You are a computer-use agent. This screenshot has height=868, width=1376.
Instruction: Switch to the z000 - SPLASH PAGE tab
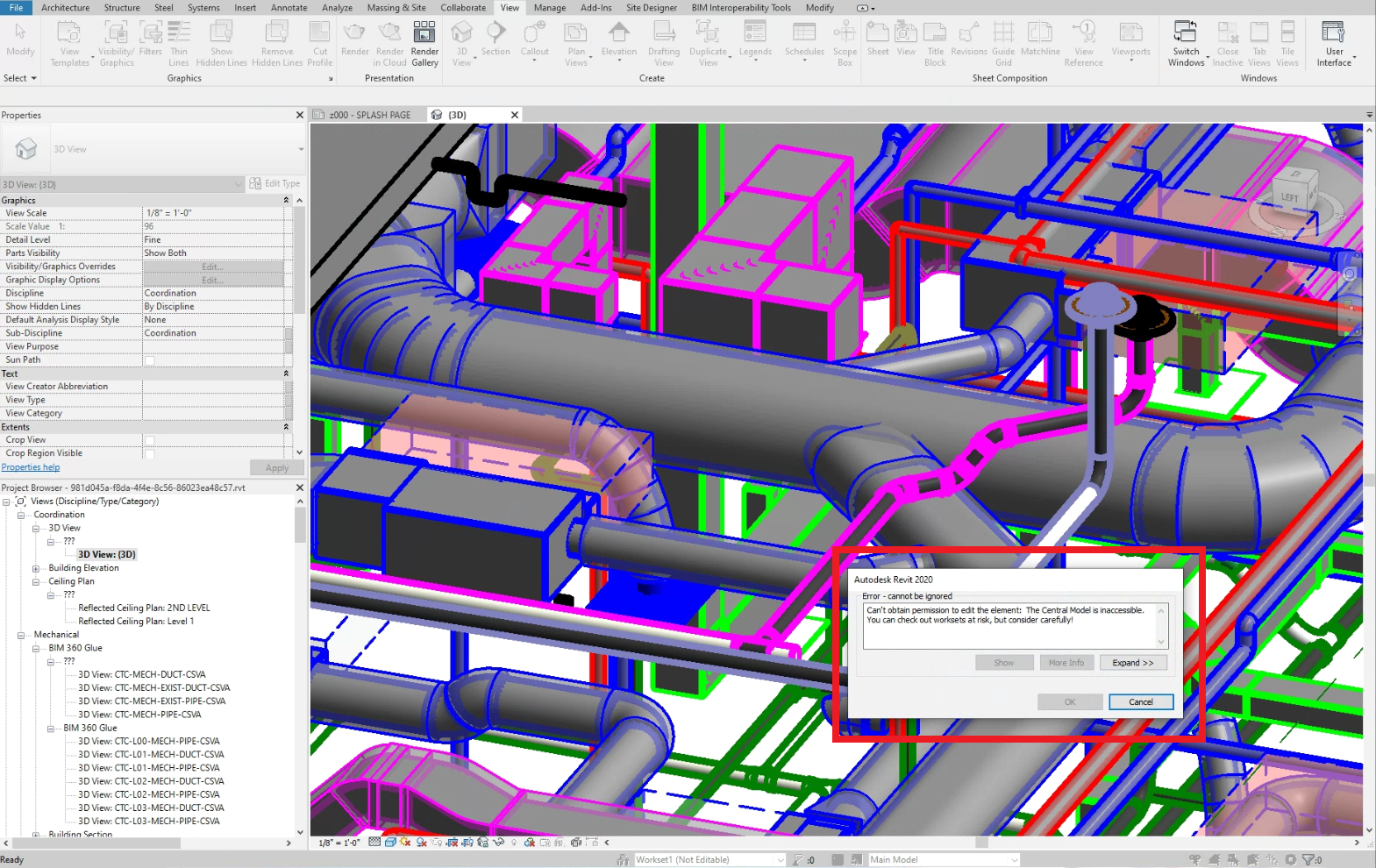(369, 115)
